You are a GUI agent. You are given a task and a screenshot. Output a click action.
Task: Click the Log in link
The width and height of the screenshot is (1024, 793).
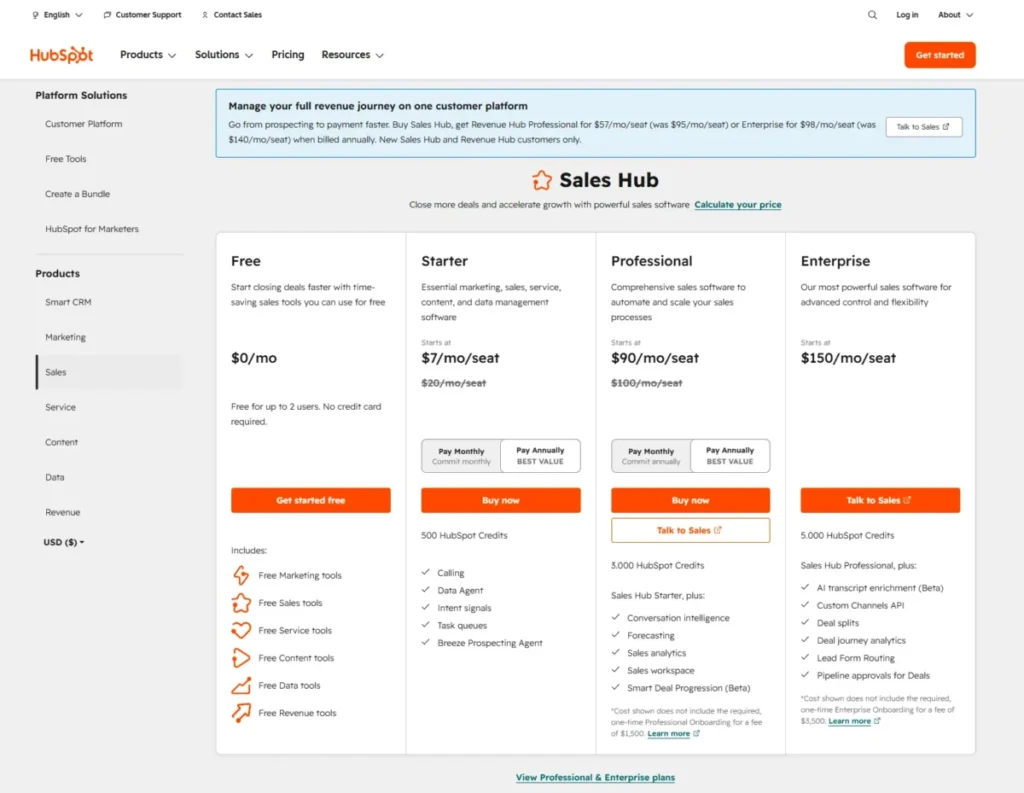[x=906, y=14]
